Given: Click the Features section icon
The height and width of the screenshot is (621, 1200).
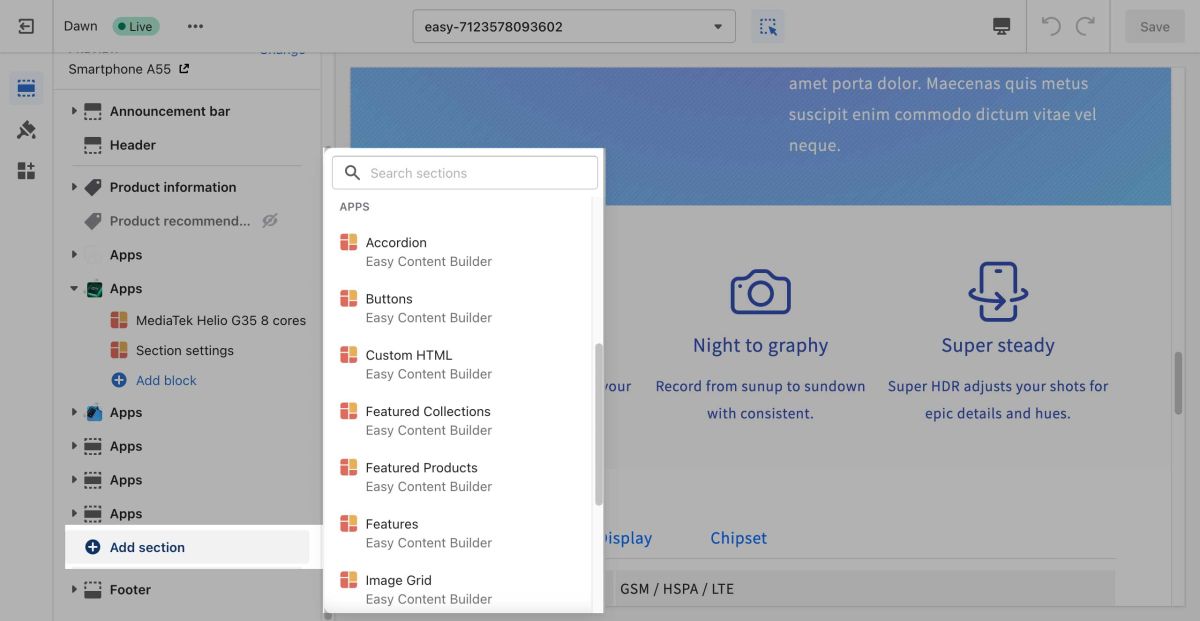Looking at the screenshot, I should 348,523.
